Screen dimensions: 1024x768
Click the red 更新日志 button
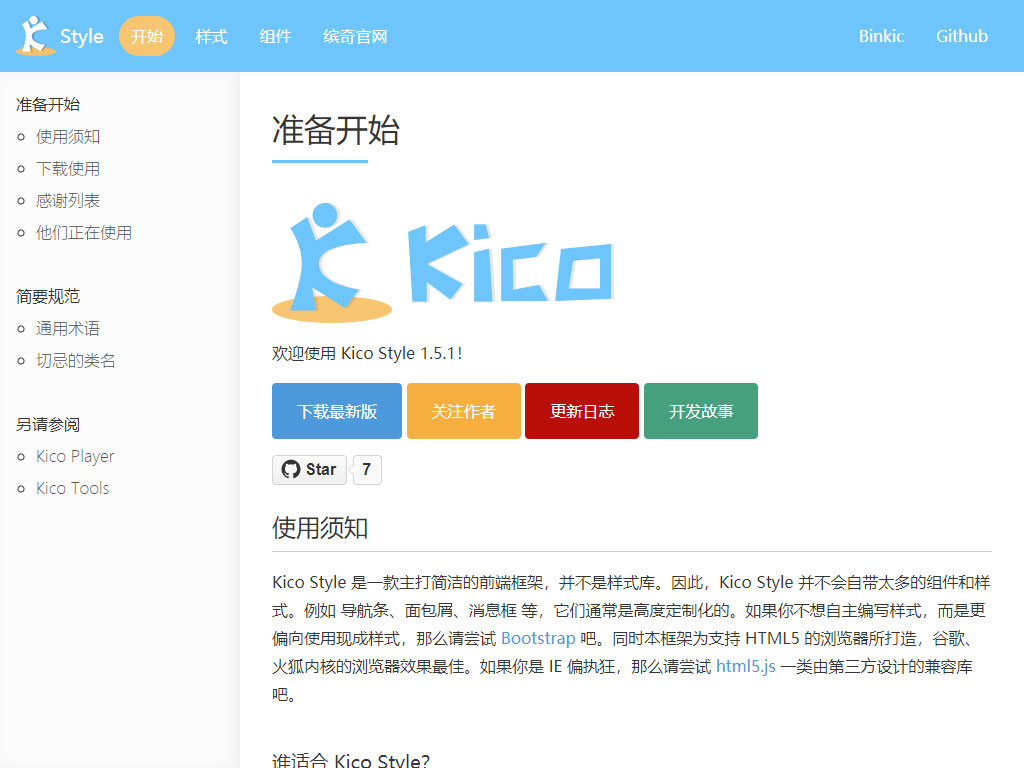click(x=582, y=411)
